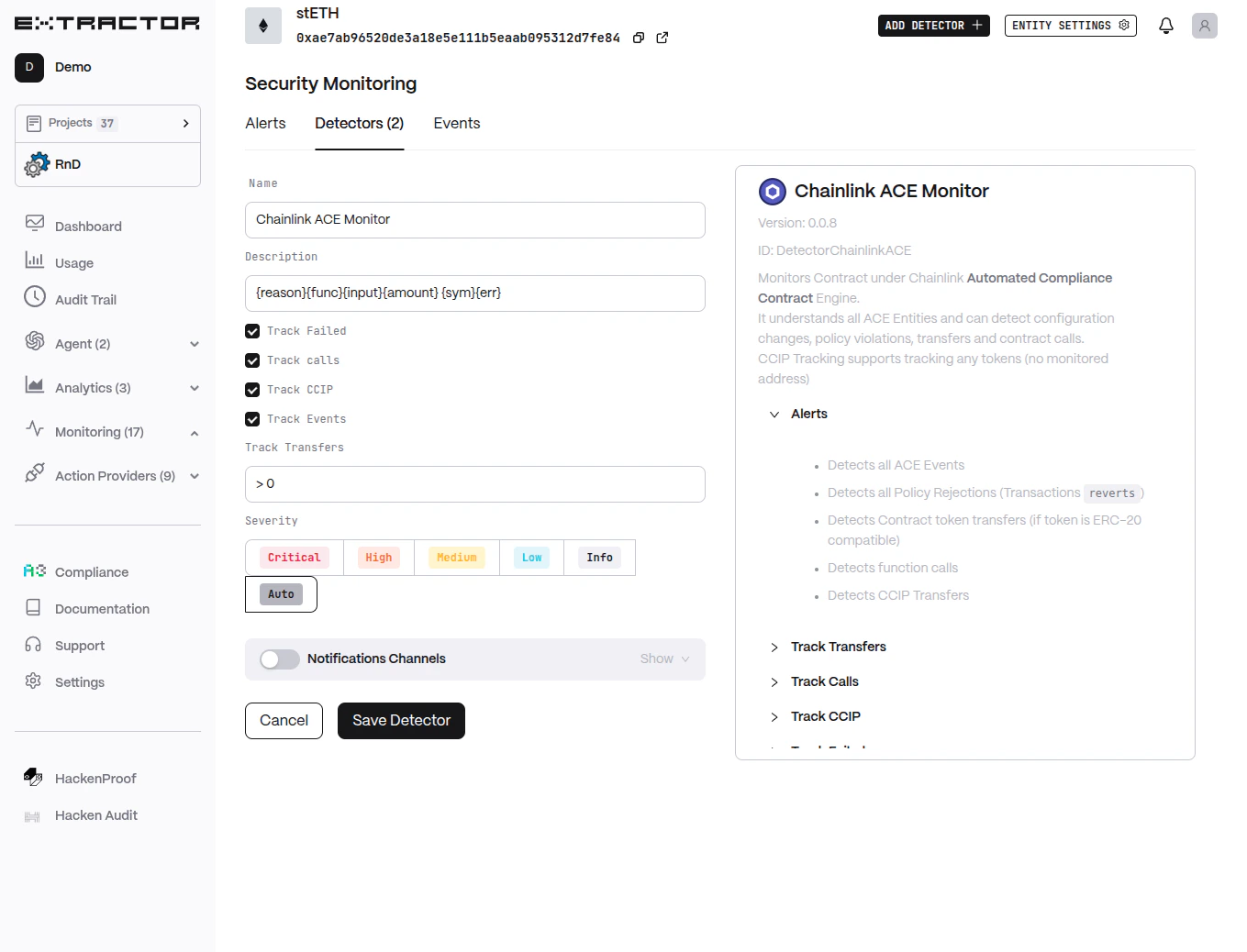Expand the Track CCIP section

pyautogui.click(x=774, y=717)
